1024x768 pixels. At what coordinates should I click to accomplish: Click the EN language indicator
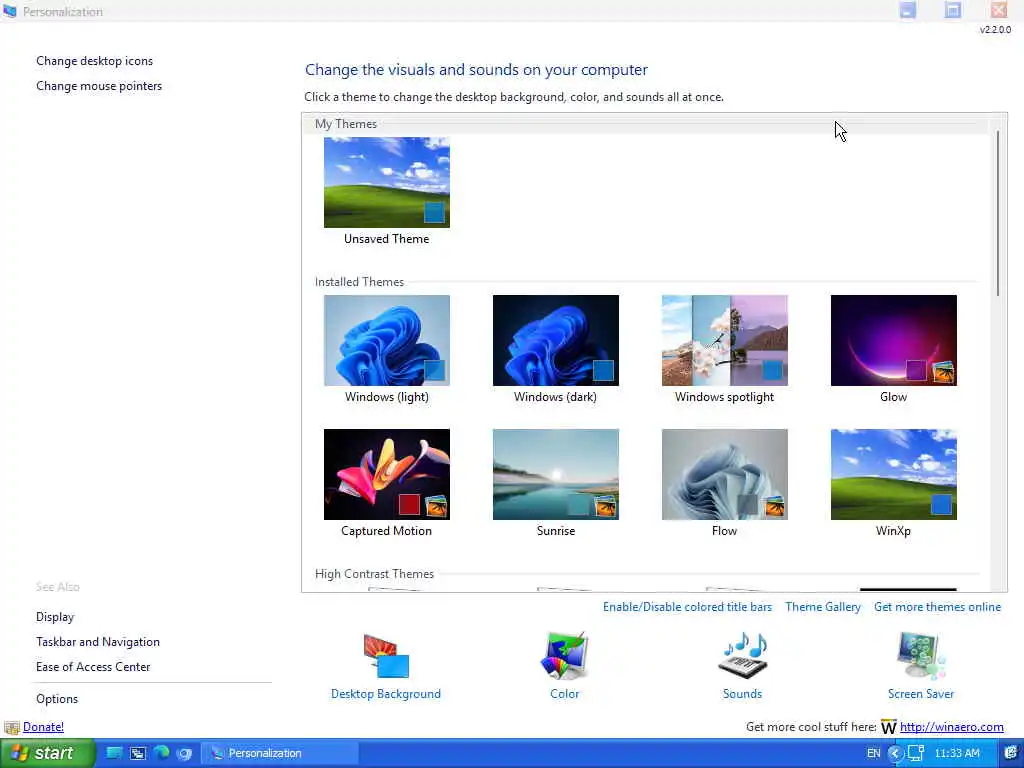(873, 753)
